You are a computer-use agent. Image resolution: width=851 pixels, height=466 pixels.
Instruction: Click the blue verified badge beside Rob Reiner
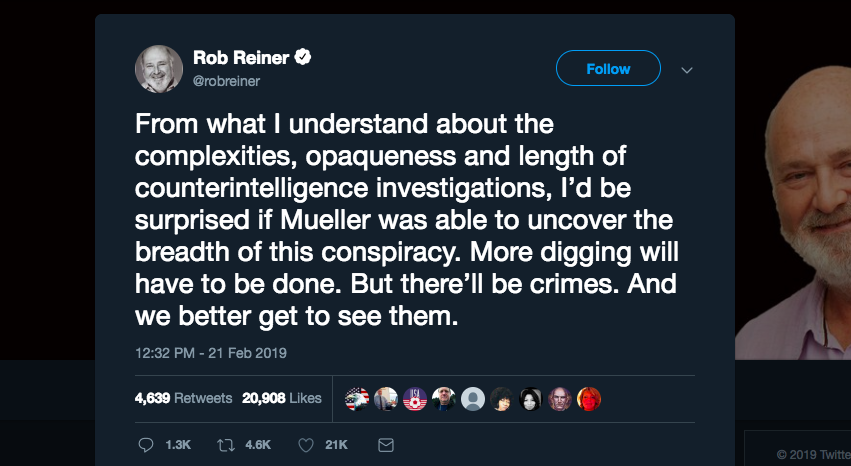tap(303, 57)
